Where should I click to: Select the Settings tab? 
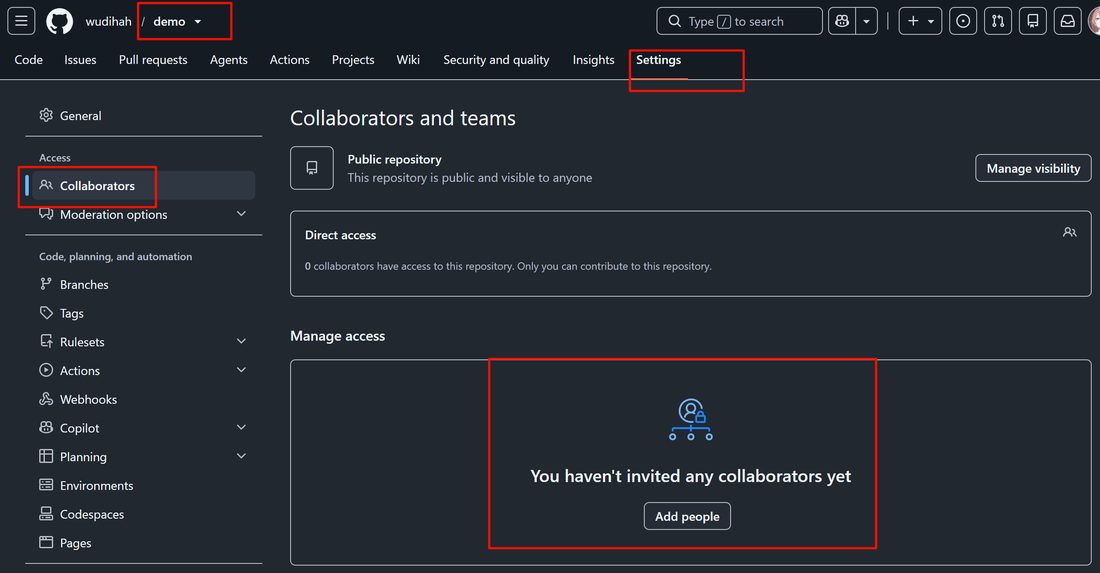tap(659, 60)
